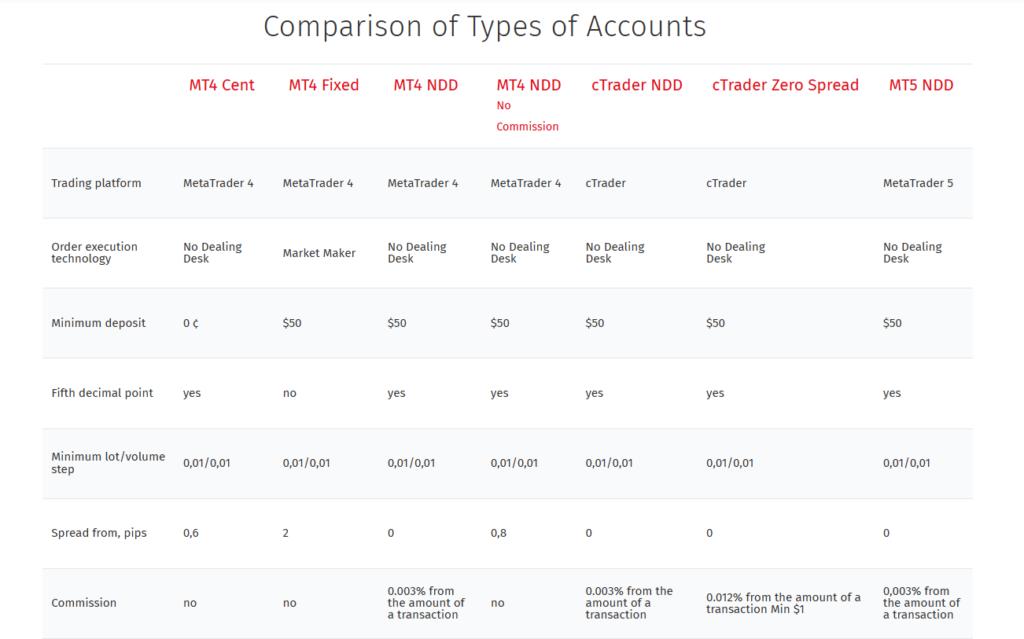Click the '$50' deposit under MT5 NDD
The width and height of the screenshot is (1024, 639).
pos(892,323)
